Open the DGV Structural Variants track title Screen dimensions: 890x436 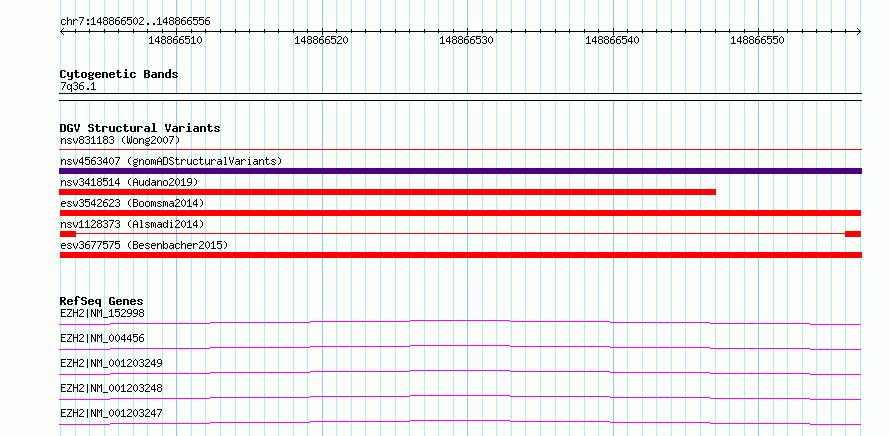(140, 128)
